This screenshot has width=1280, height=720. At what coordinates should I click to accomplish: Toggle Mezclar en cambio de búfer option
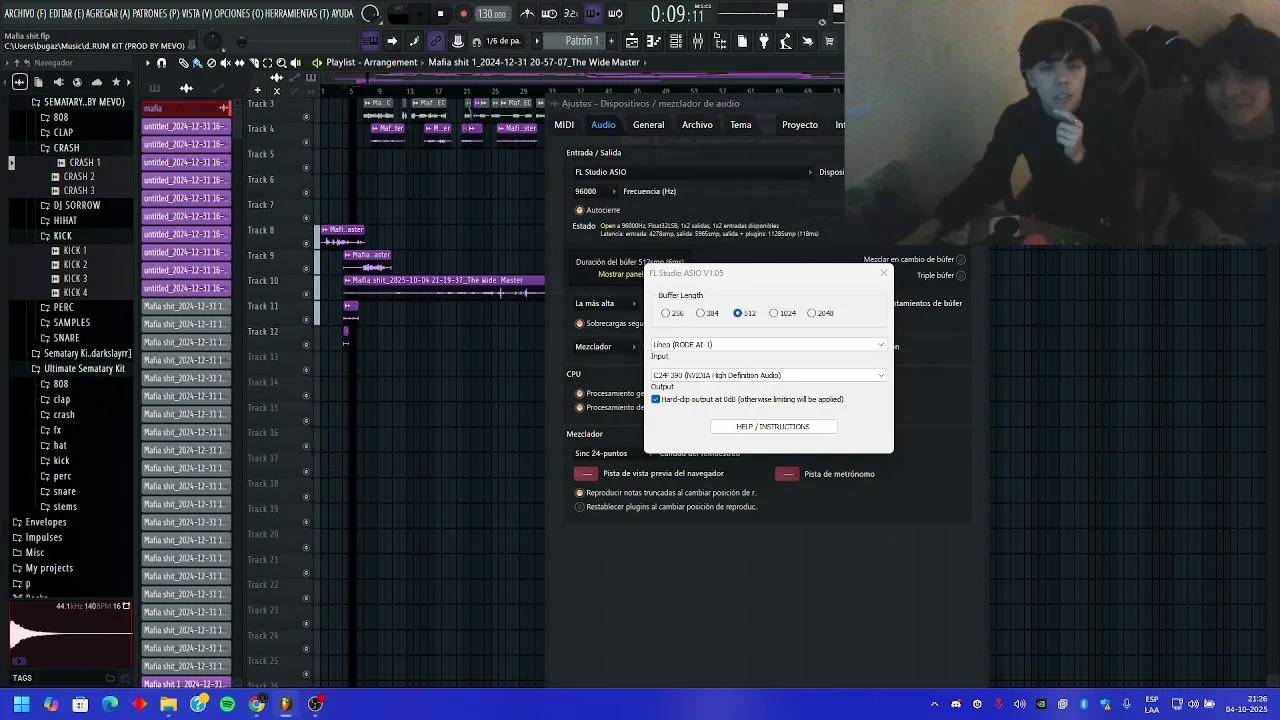coord(961,260)
